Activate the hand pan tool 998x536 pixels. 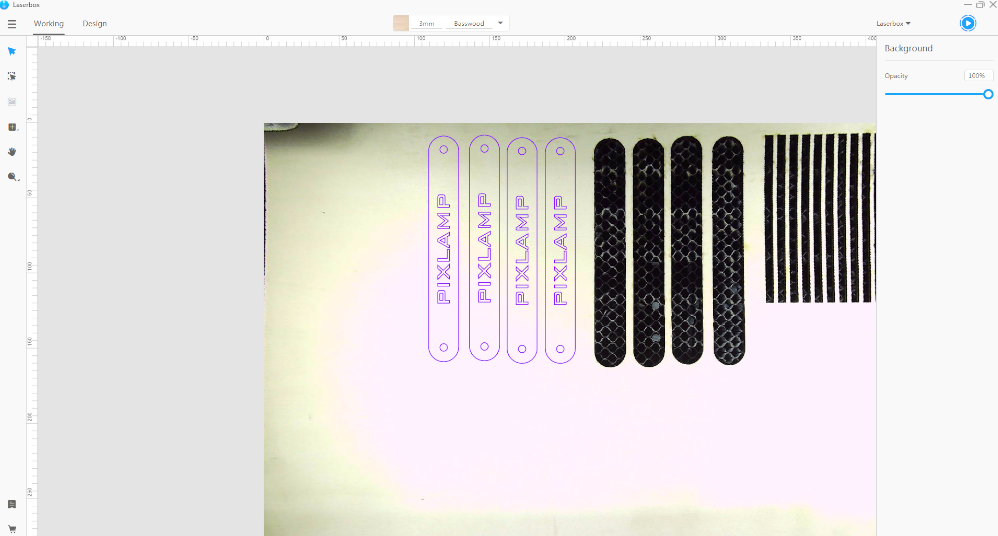pyautogui.click(x=11, y=152)
